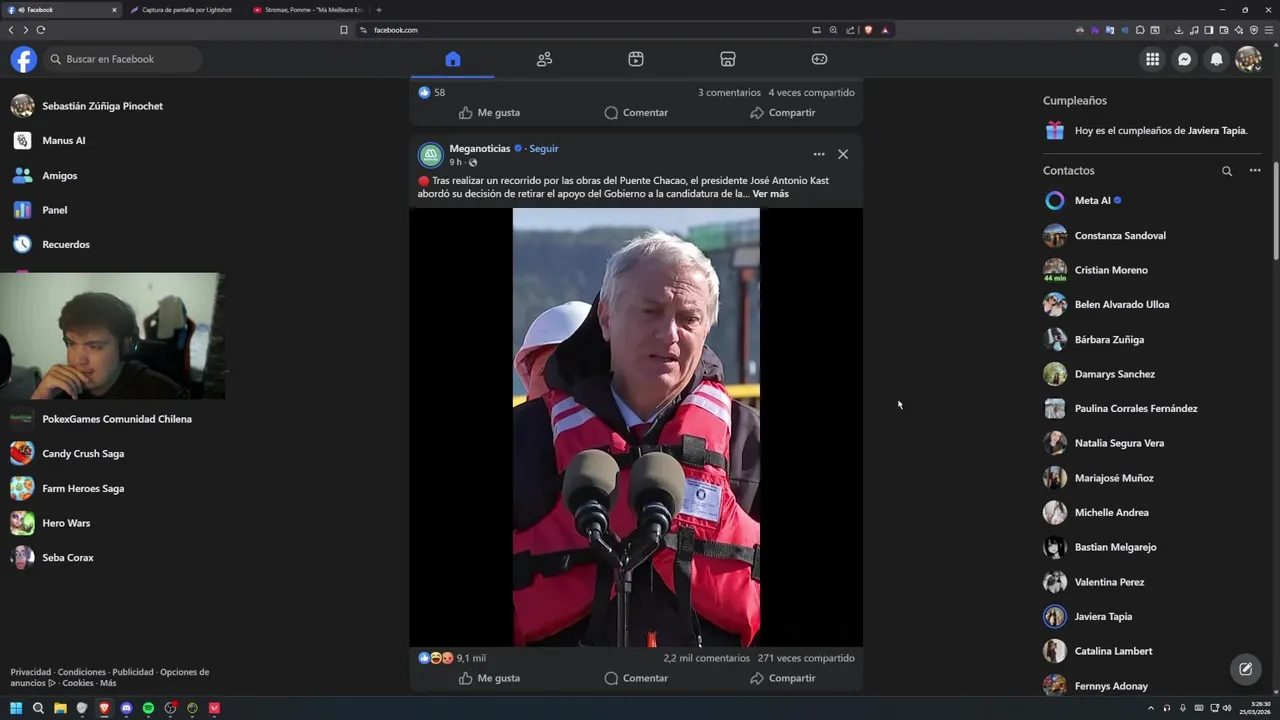
Task: Open the browser extensions puzzle icon
Action: pos(1140,30)
